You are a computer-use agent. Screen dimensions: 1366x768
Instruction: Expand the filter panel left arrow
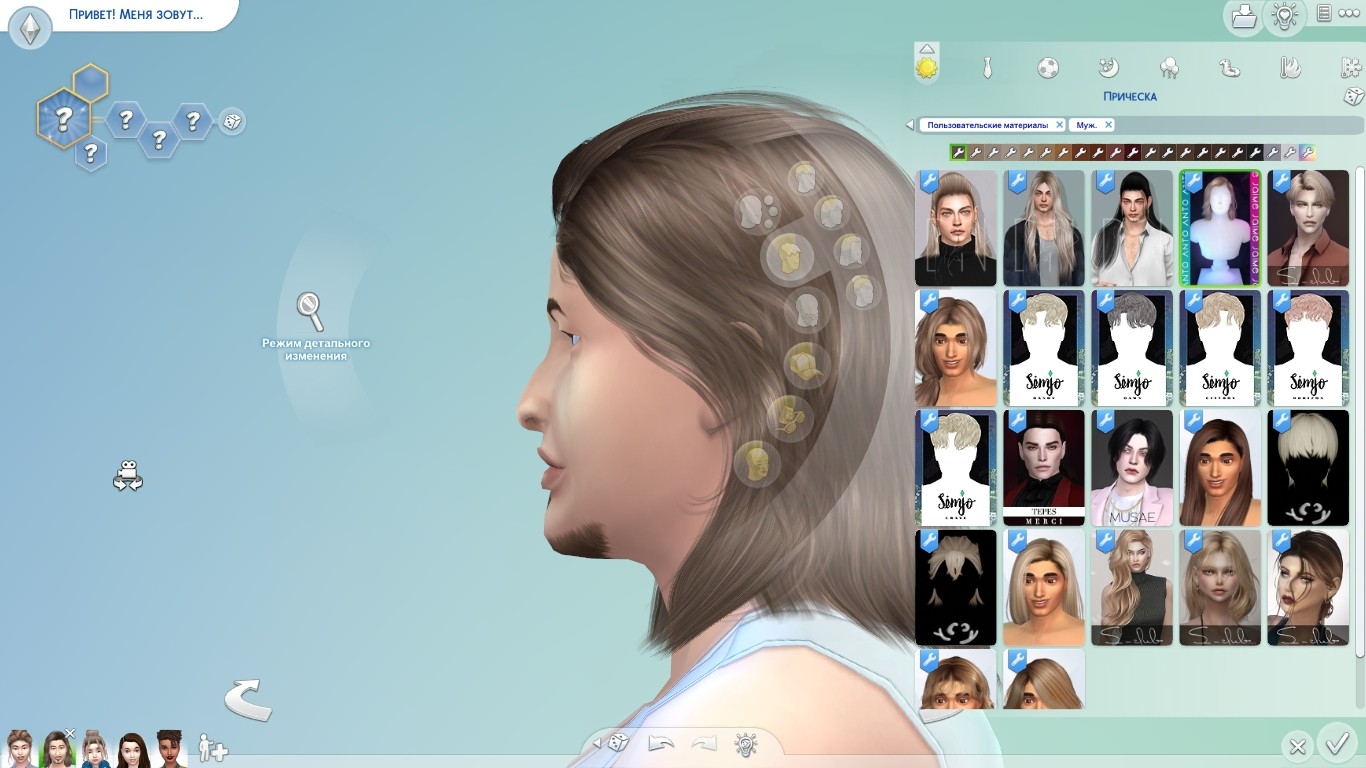point(909,125)
